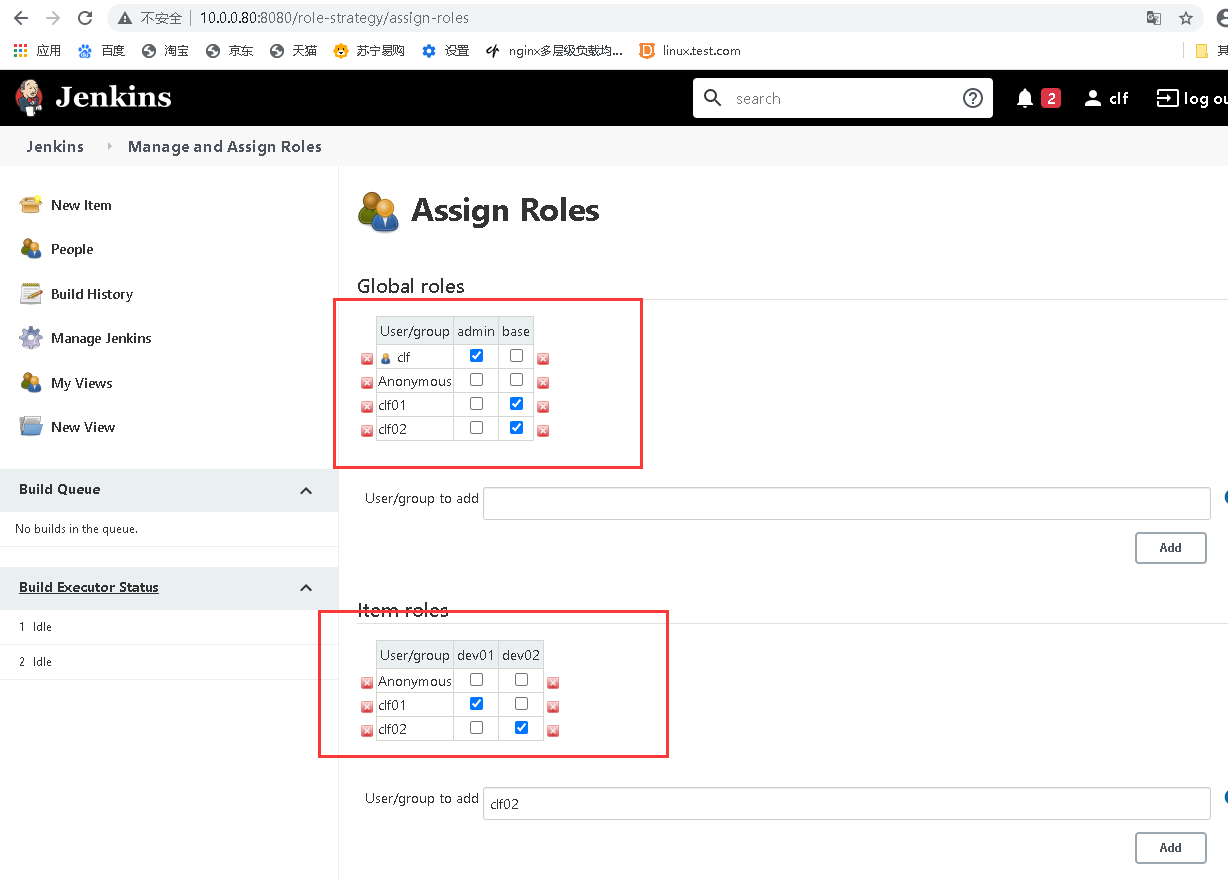The width and height of the screenshot is (1228, 880).
Task: Check dev02 role for clf01
Action: [x=521, y=703]
